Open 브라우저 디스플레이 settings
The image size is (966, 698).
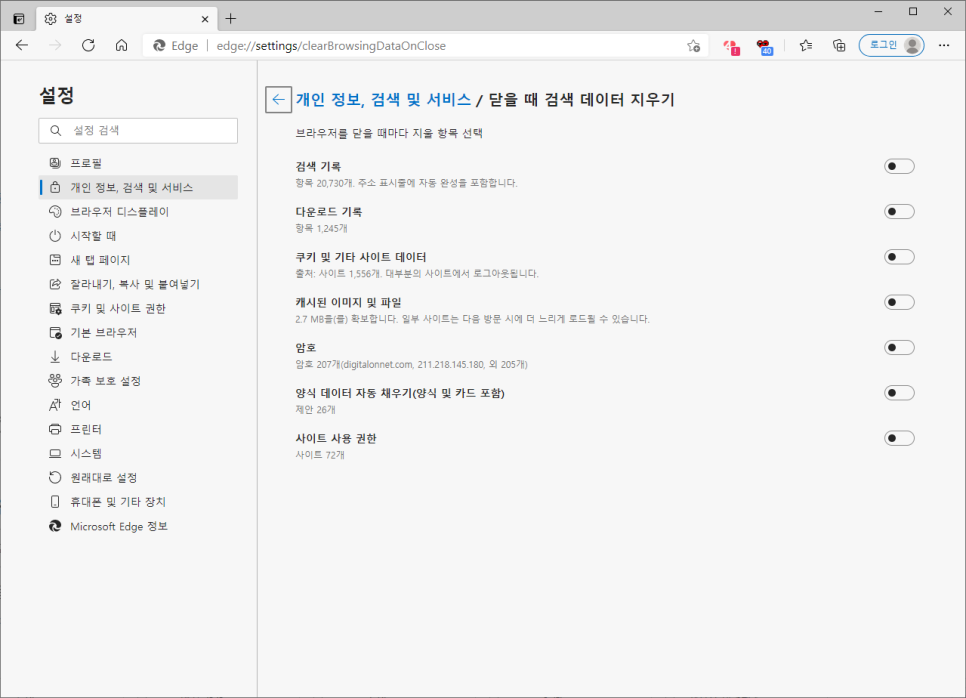tap(138, 211)
